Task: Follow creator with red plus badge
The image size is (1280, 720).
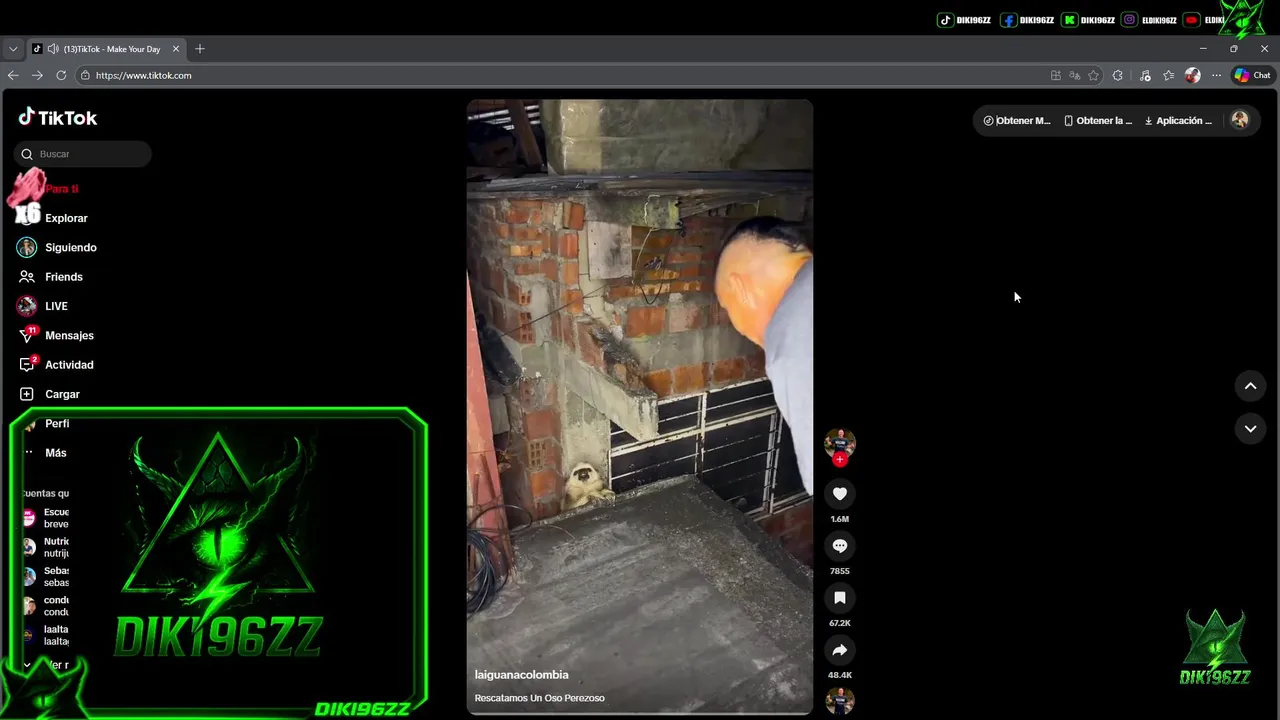Action: tap(840, 460)
